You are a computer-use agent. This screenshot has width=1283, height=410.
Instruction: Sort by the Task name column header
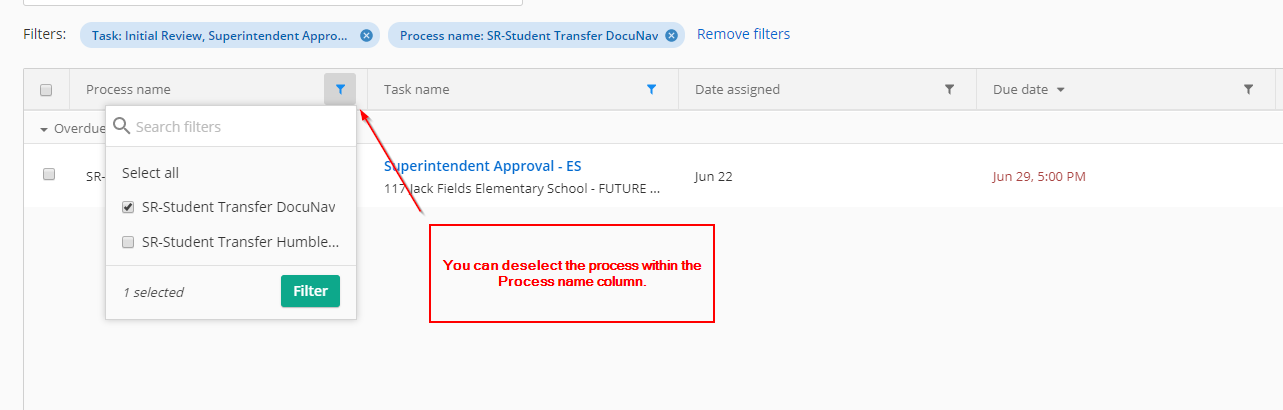click(x=416, y=89)
